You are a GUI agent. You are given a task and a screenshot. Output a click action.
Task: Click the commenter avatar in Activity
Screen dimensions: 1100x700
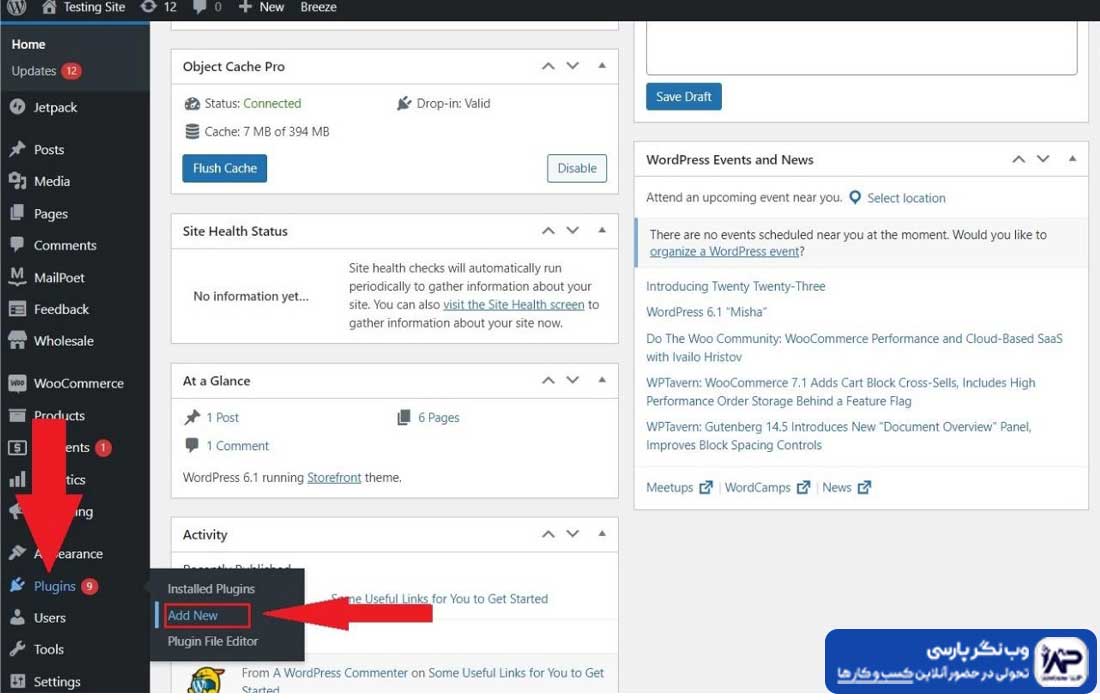206,680
